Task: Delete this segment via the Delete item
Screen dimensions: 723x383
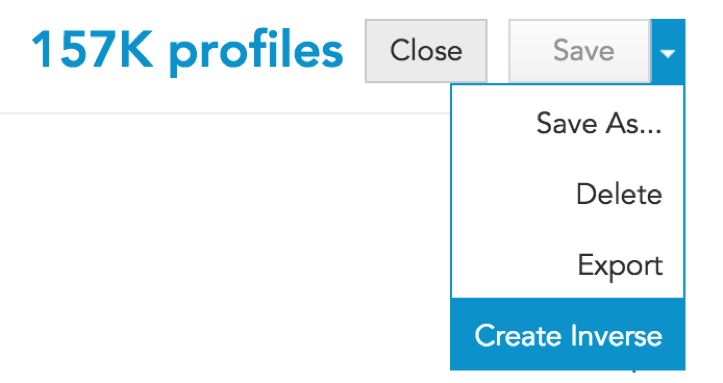Action: tap(568, 194)
